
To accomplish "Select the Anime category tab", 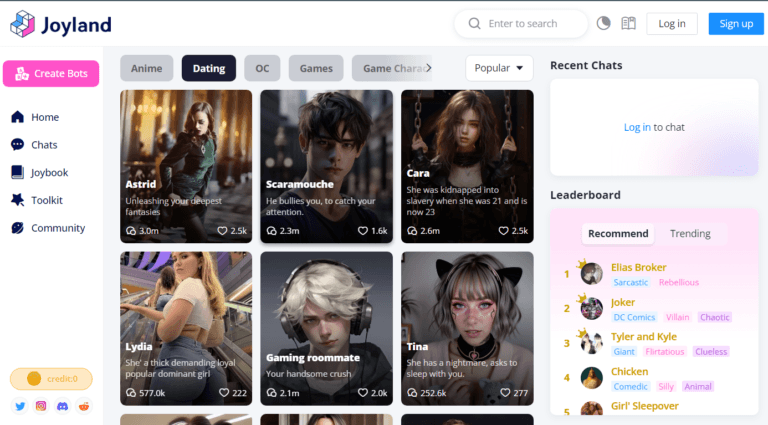I will (146, 68).
